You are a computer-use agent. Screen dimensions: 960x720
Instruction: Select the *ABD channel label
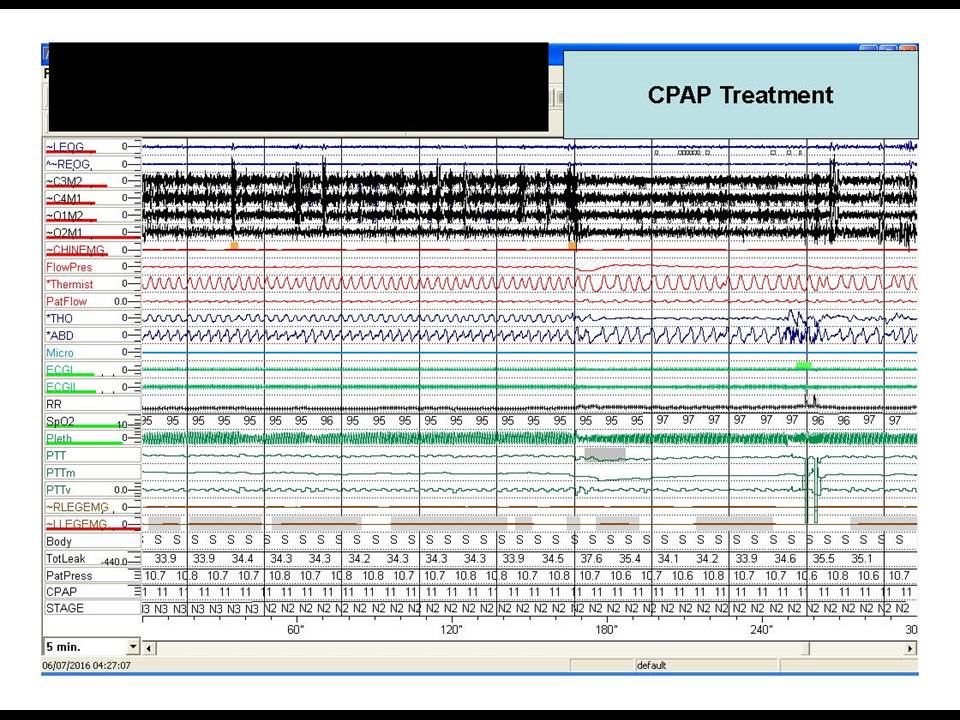(59, 336)
